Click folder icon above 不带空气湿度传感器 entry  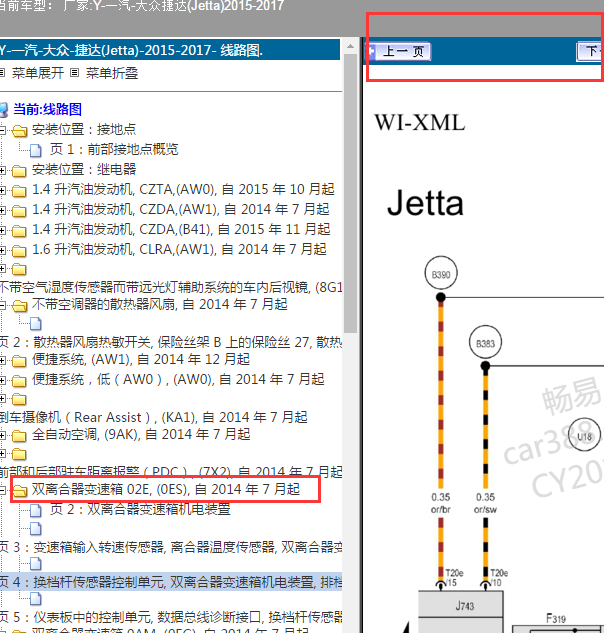[x=19, y=269]
